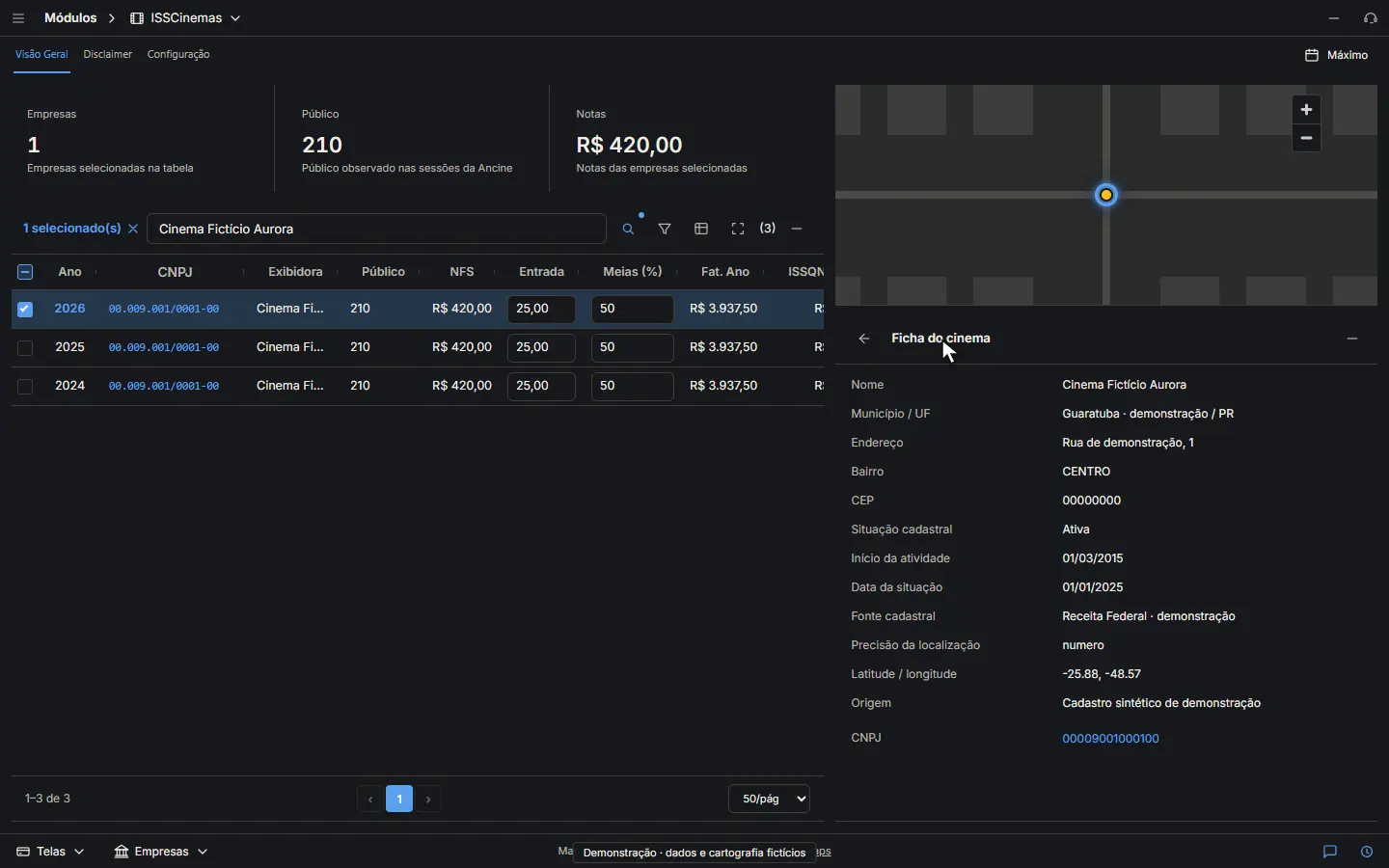
Task: Open the hamburger menu icon
Action: (18, 18)
